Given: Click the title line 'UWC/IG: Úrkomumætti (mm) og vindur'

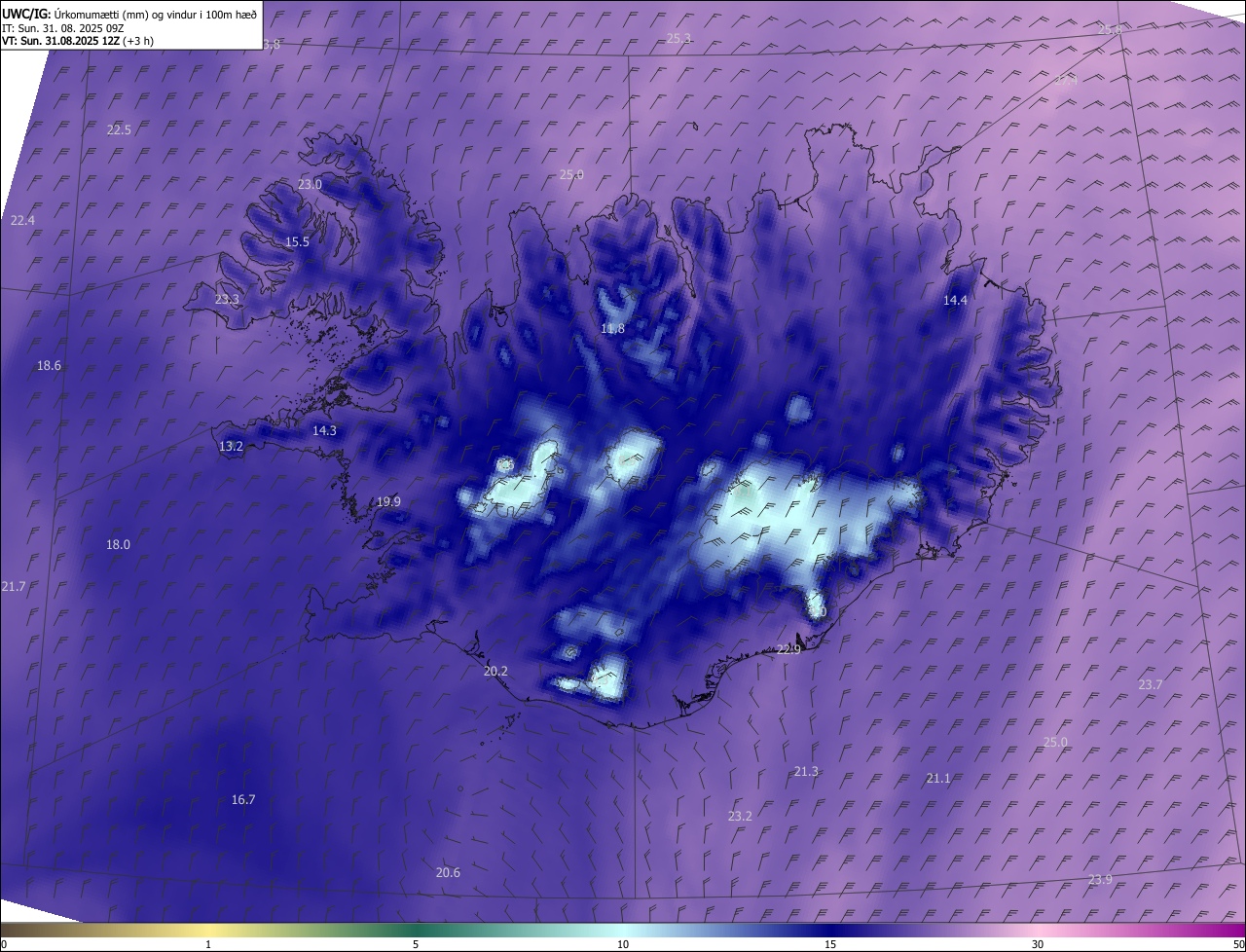Looking at the screenshot, I should pyautogui.click(x=129, y=14).
